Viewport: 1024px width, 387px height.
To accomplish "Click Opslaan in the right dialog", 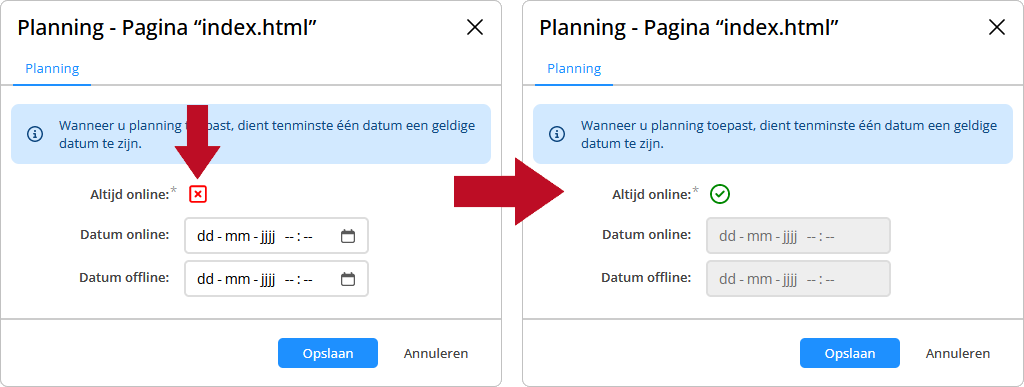I will click(850, 353).
